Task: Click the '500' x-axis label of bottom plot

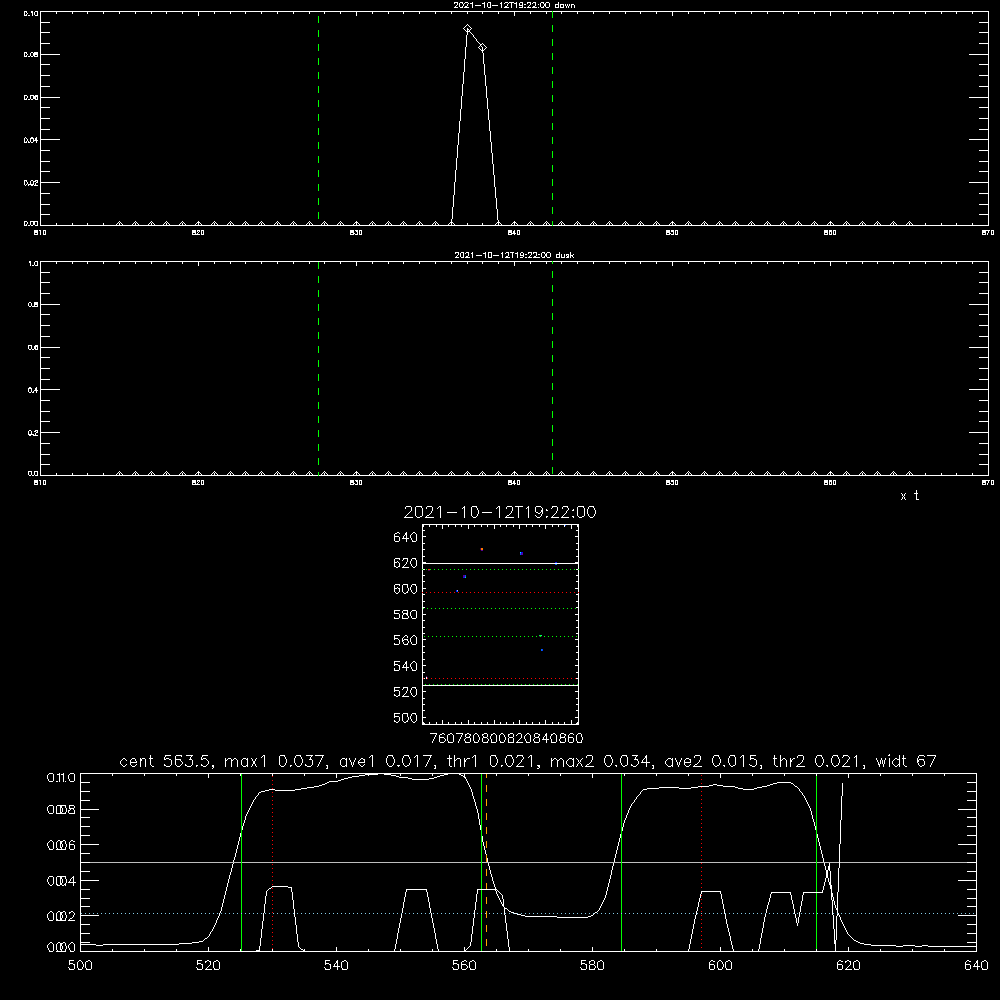Action: pos(80,966)
